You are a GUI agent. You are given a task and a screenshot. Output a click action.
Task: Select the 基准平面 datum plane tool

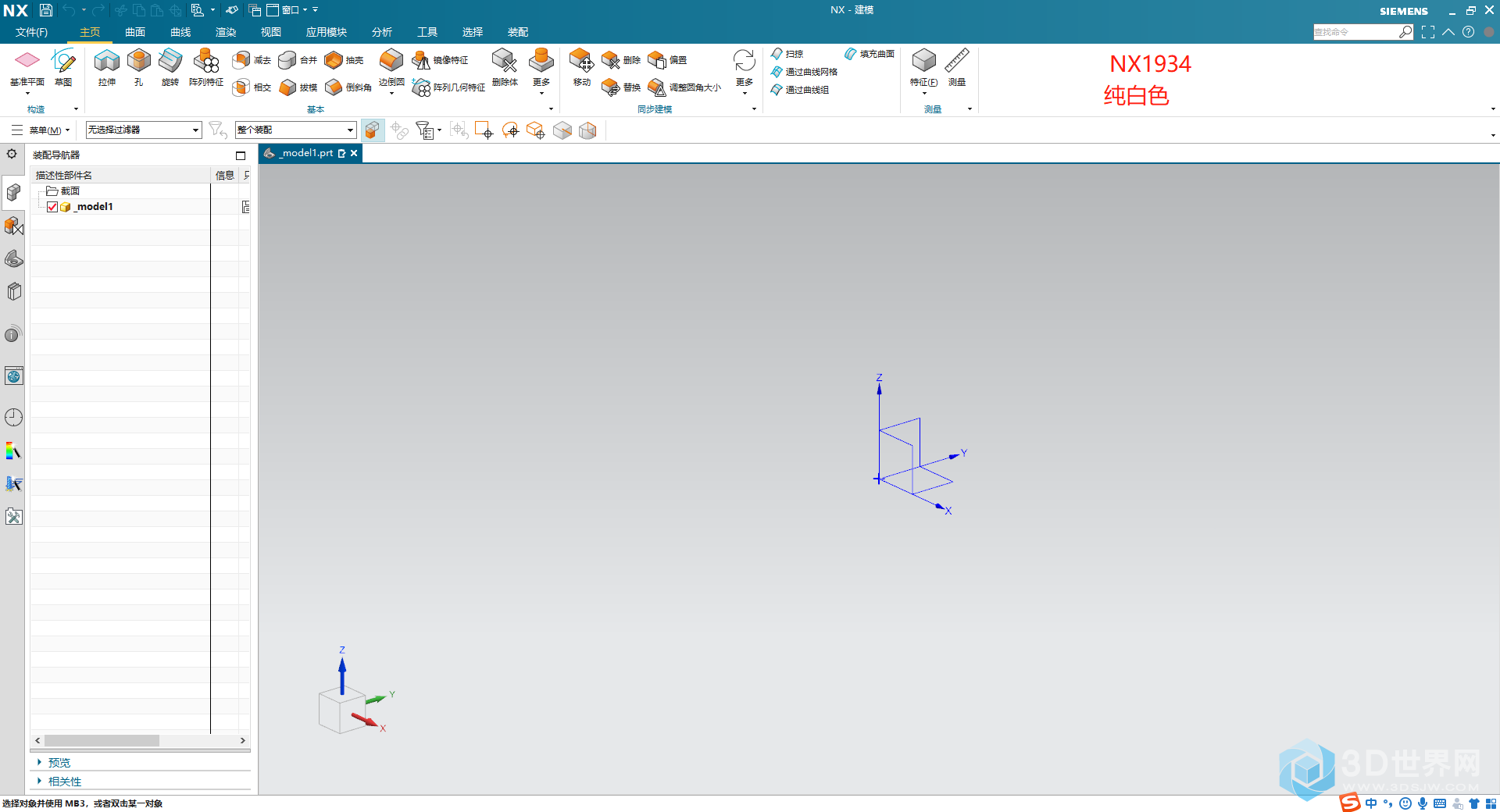pyautogui.click(x=27, y=66)
